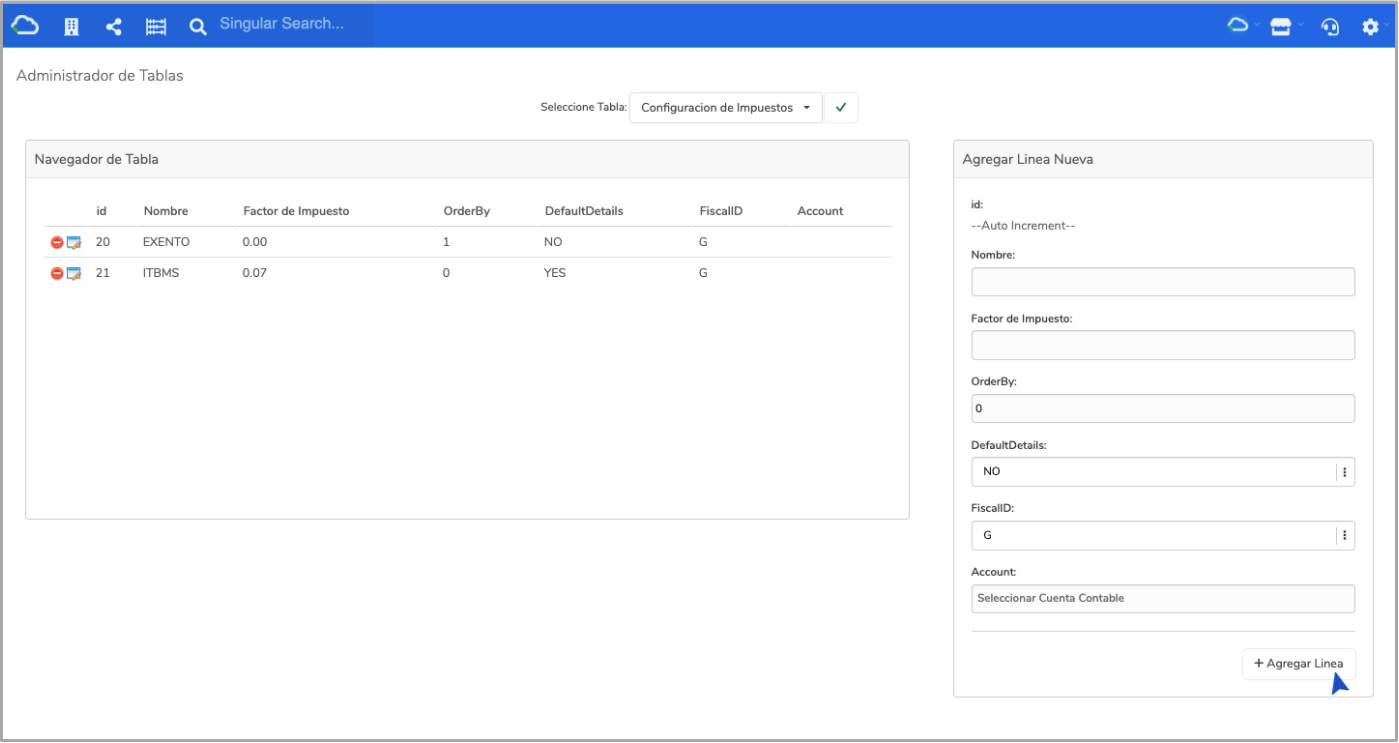Click the DefaultDetails column header
The height and width of the screenshot is (743, 1399).
point(584,211)
